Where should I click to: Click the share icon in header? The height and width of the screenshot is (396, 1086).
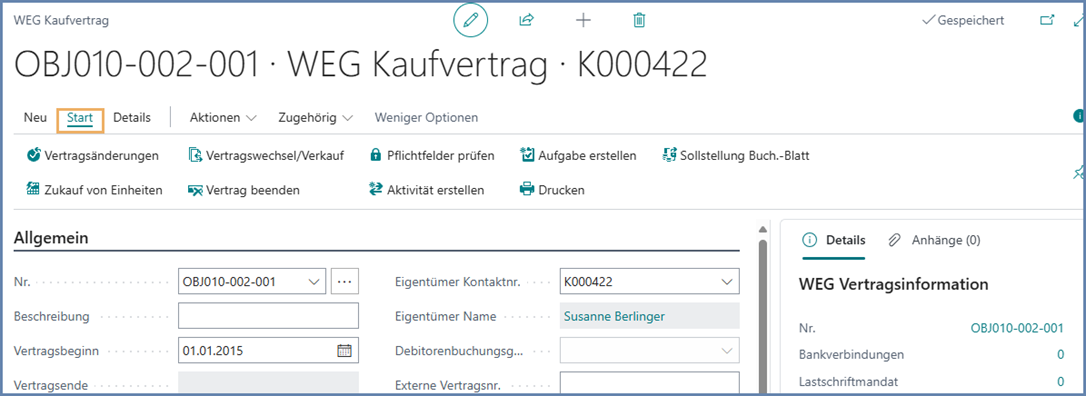(526, 21)
